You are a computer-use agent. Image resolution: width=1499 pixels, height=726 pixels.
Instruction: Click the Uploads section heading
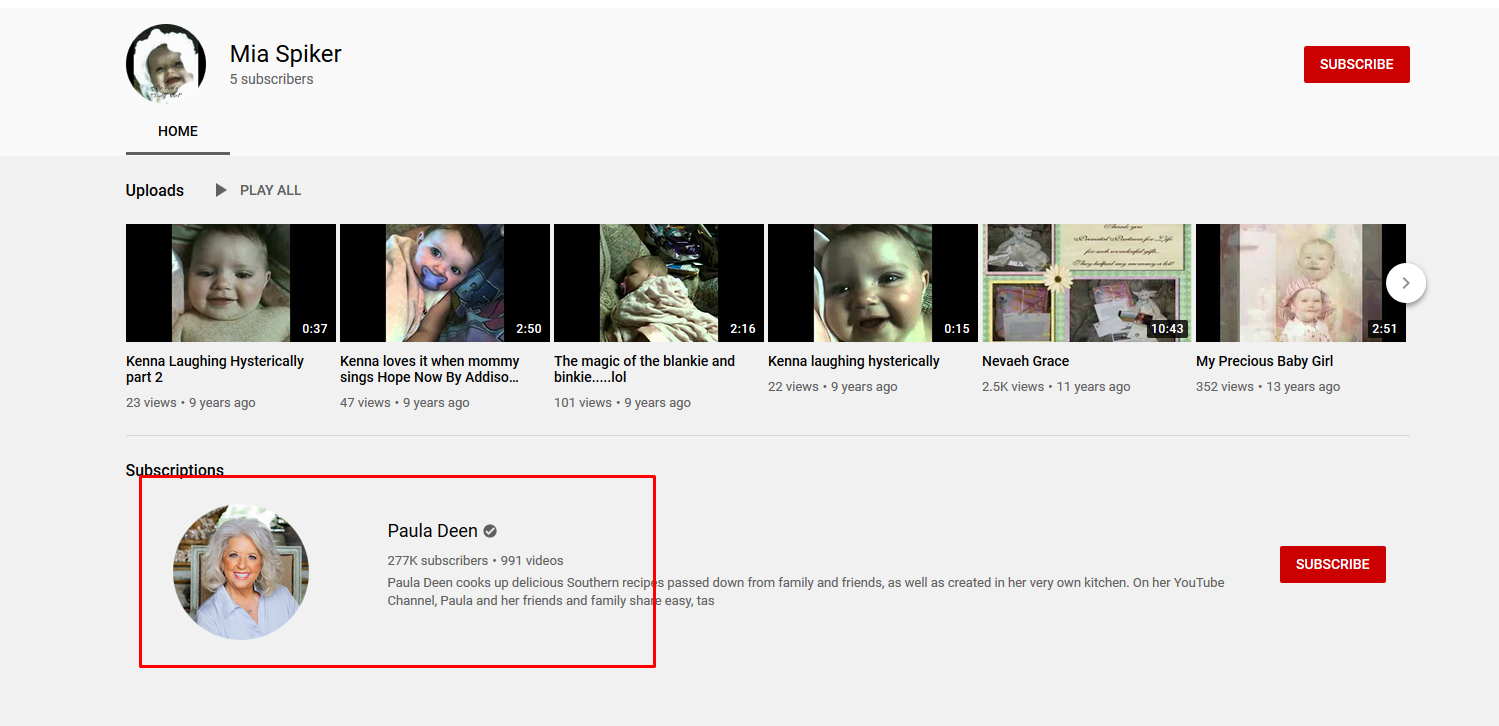coord(155,190)
